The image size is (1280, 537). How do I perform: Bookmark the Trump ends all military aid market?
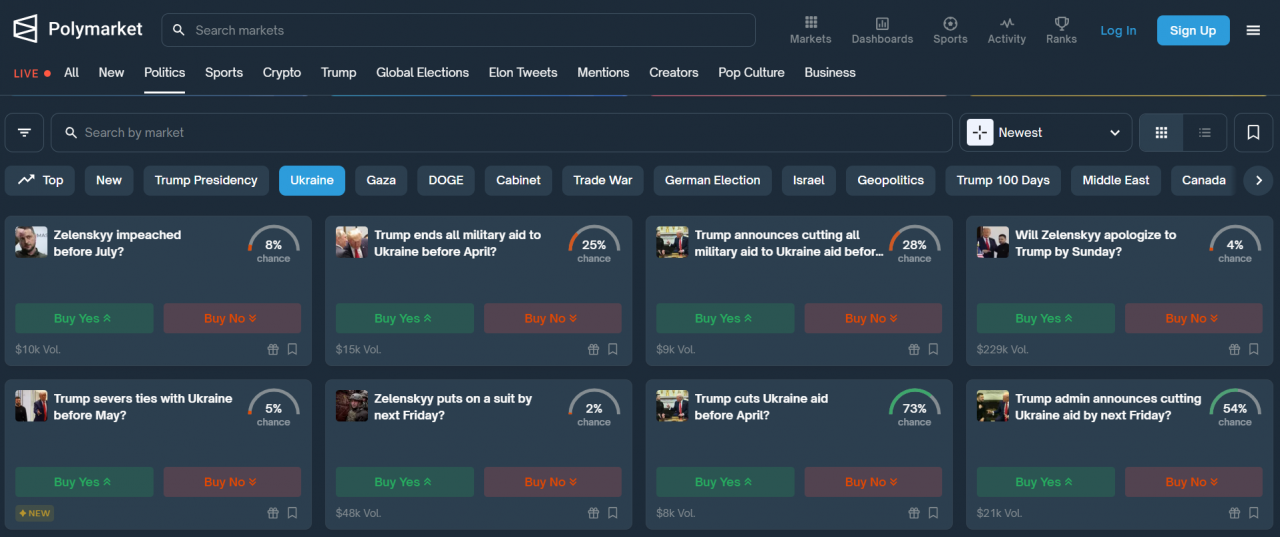pyautogui.click(x=613, y=349)
